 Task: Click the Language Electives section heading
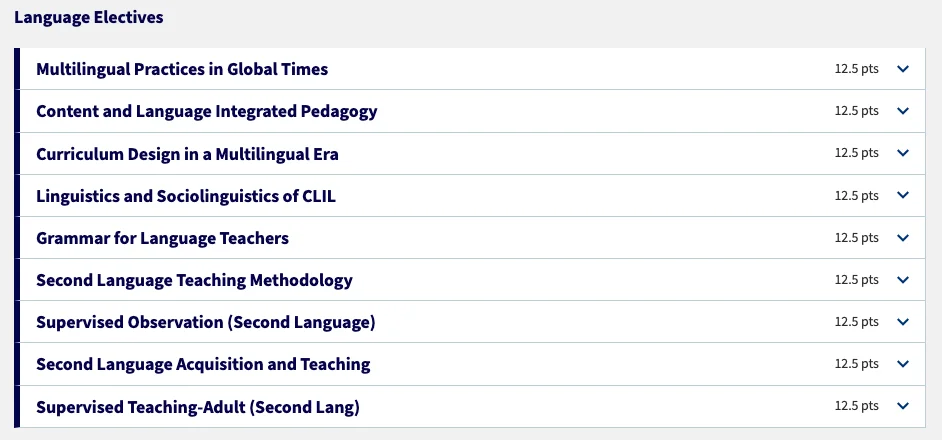[x=89, y=17]
